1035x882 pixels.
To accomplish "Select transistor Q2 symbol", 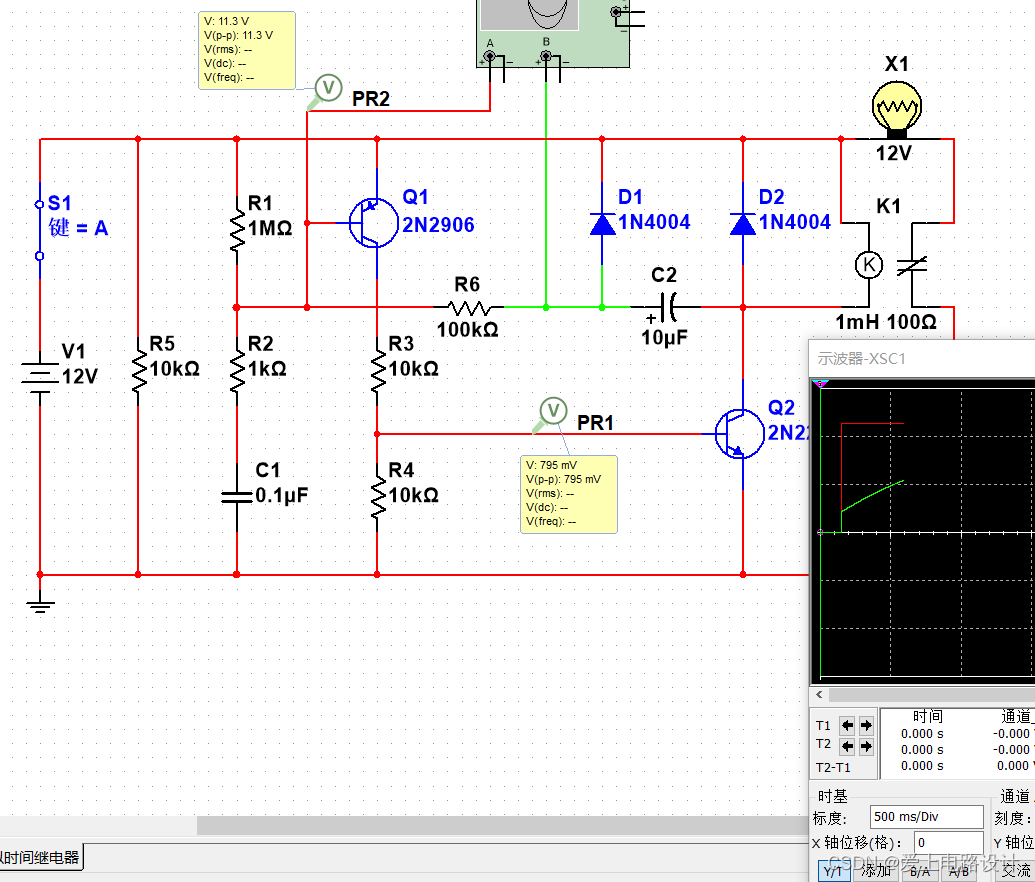I will [x=739, y=434].
